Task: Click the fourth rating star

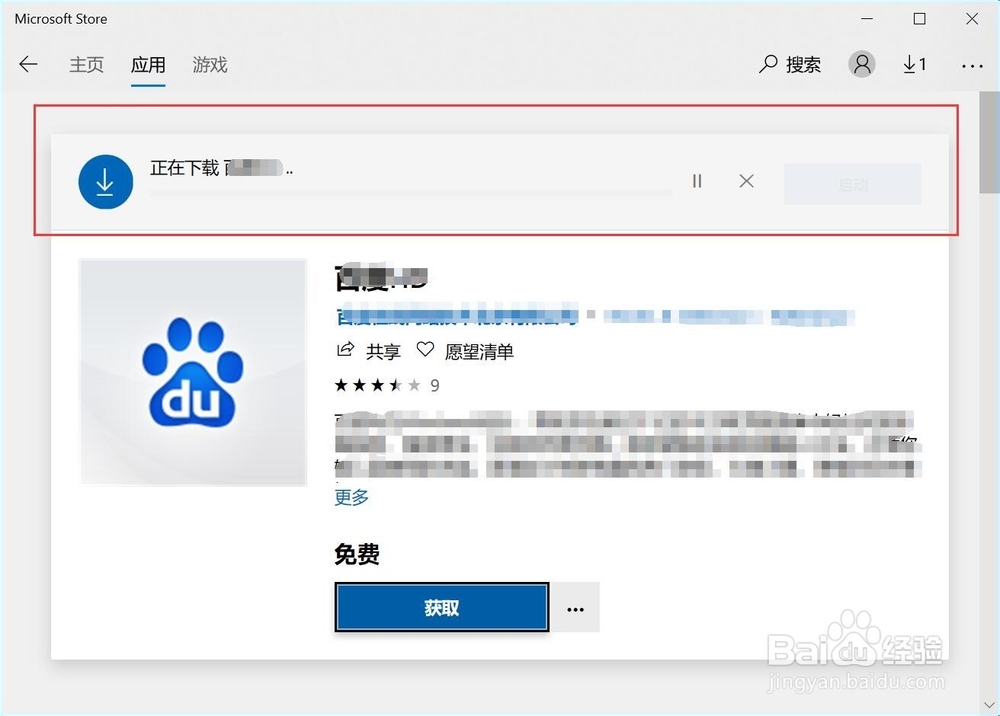Action: (396, 384)
